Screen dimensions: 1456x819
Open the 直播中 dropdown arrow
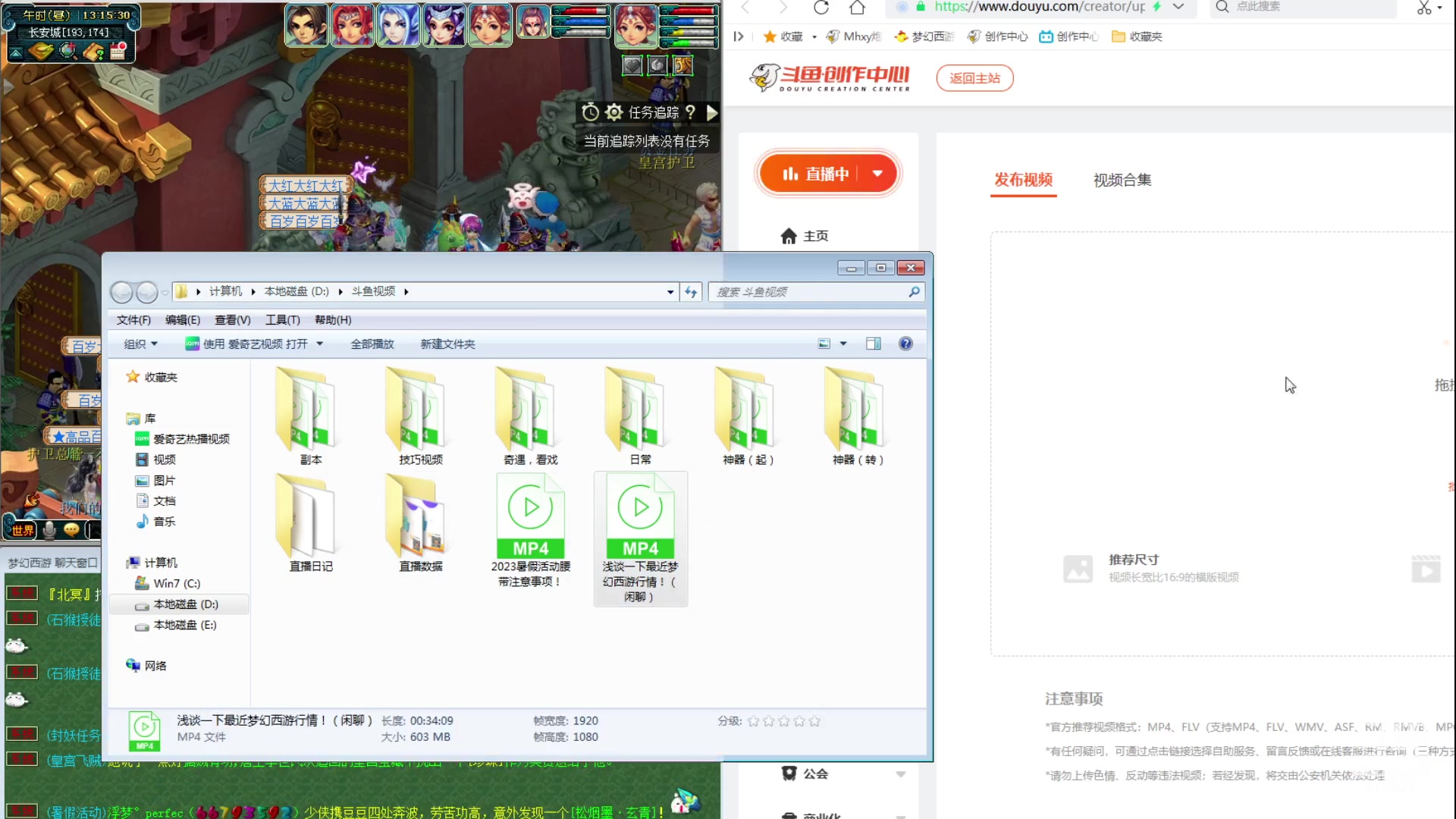[x=877, y=174]
